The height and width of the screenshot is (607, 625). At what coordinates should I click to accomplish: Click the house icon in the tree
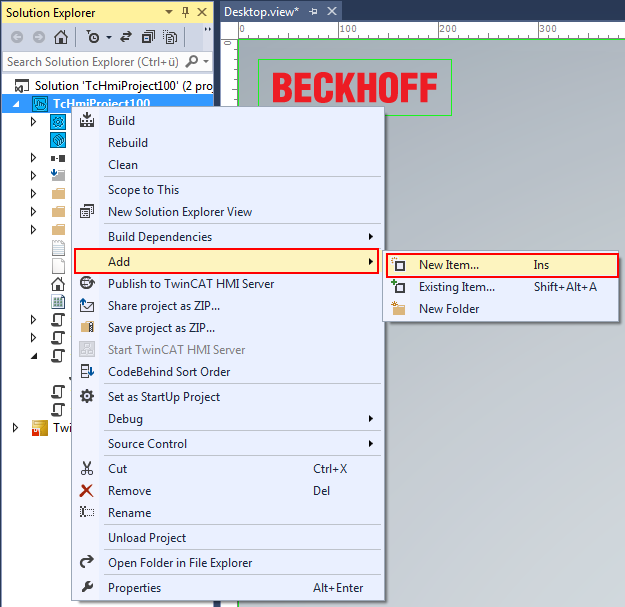click(58, 284)
